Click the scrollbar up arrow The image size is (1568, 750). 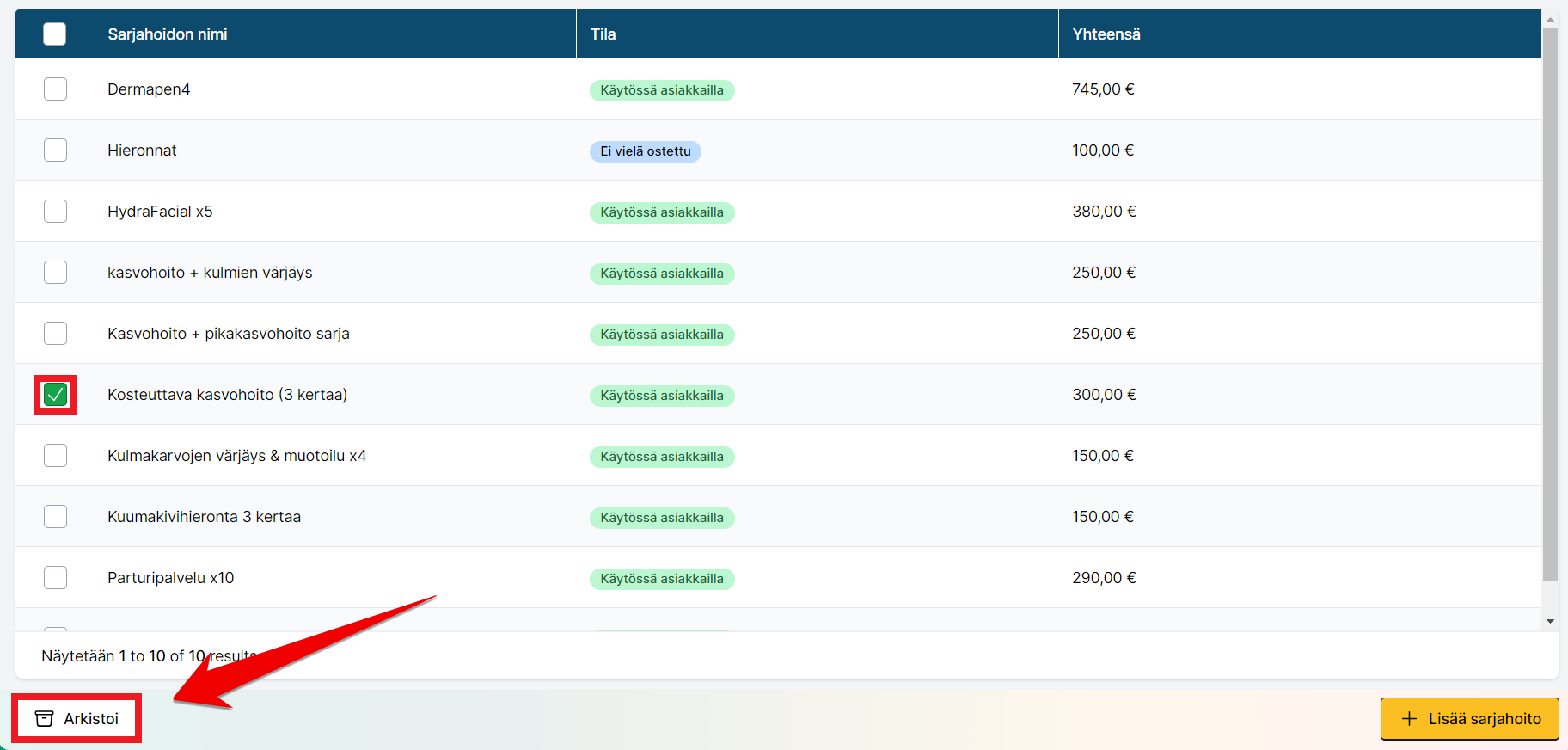pyautogui.click(x=1550, y=18)
